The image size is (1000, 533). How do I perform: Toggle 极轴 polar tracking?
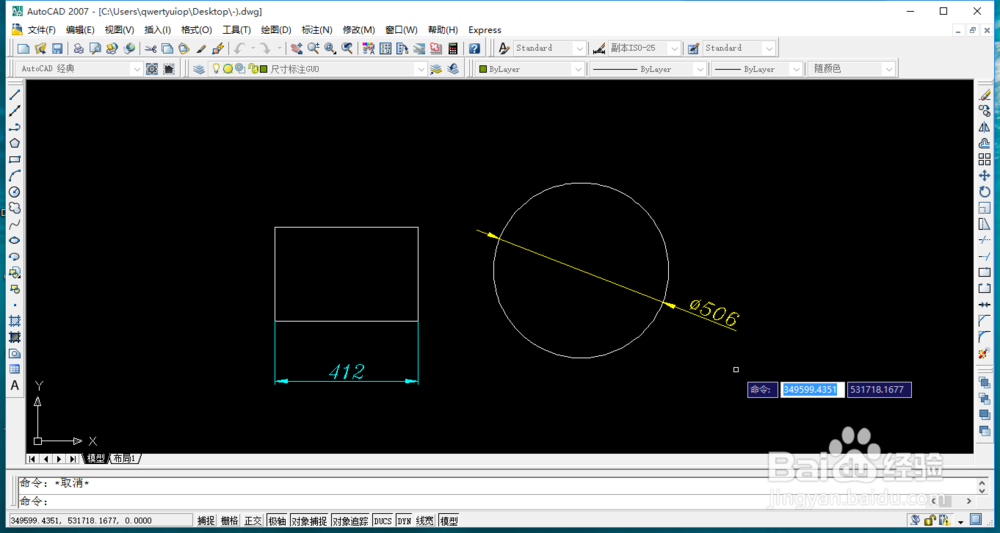[277, 521]
